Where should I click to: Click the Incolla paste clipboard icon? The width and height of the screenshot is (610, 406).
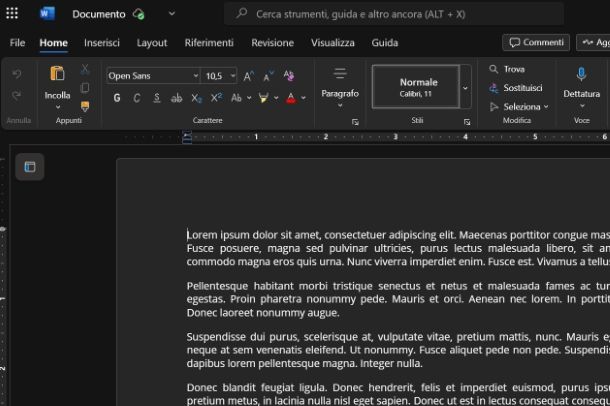click(57, 73)
